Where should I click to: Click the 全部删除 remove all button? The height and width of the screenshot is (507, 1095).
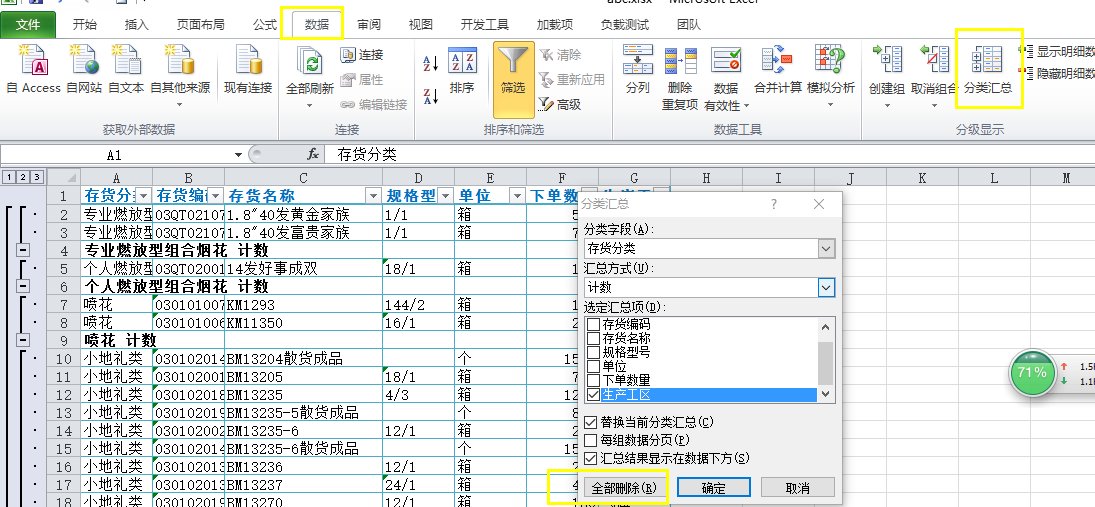[x=624, y=488]
